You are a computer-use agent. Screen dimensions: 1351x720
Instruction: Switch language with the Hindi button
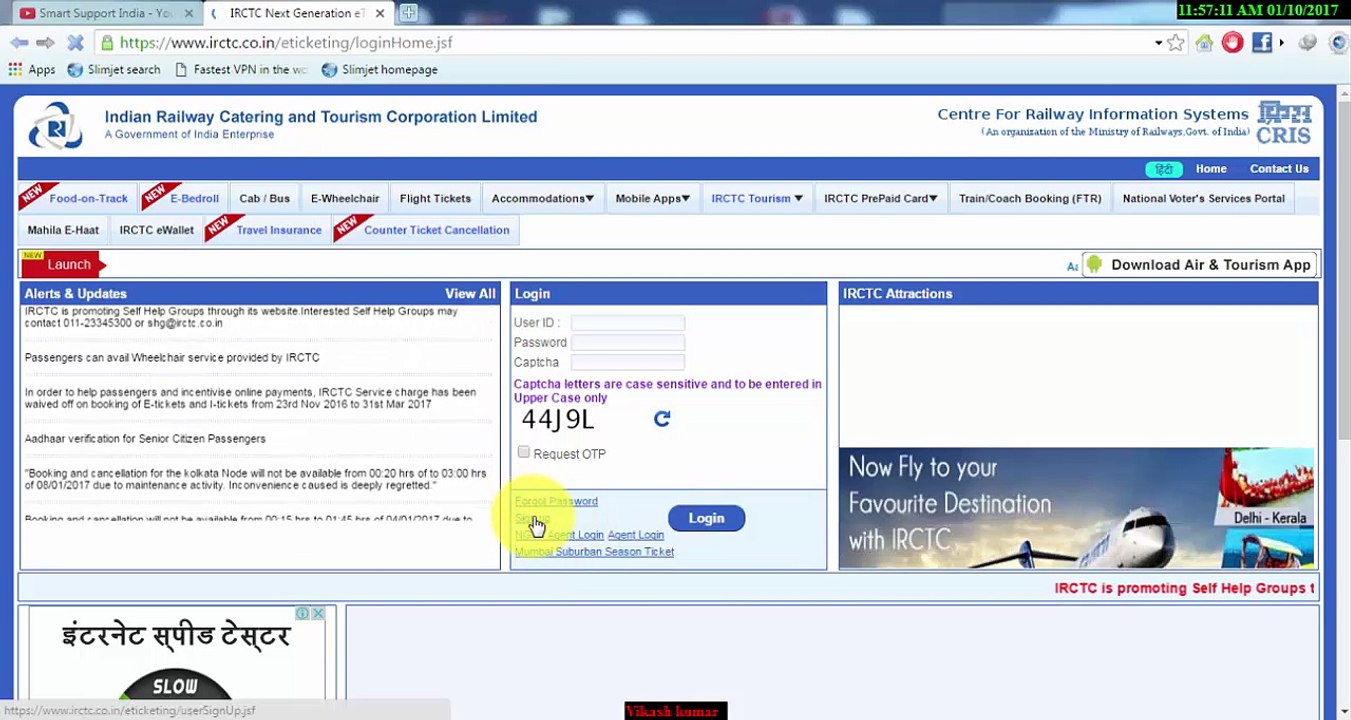tap(1164, 169)
